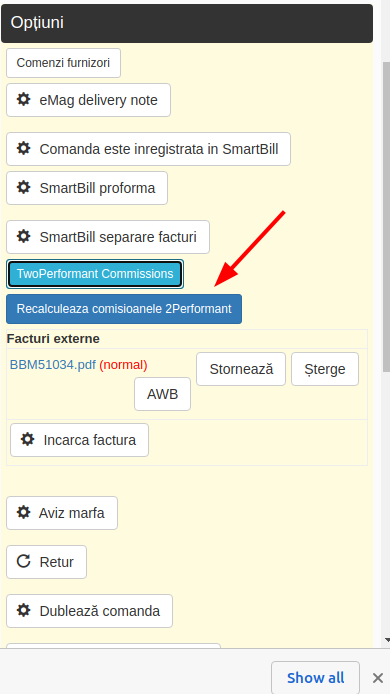Close the downloads bar
This screenshot has width=390, height=694.
378,678
